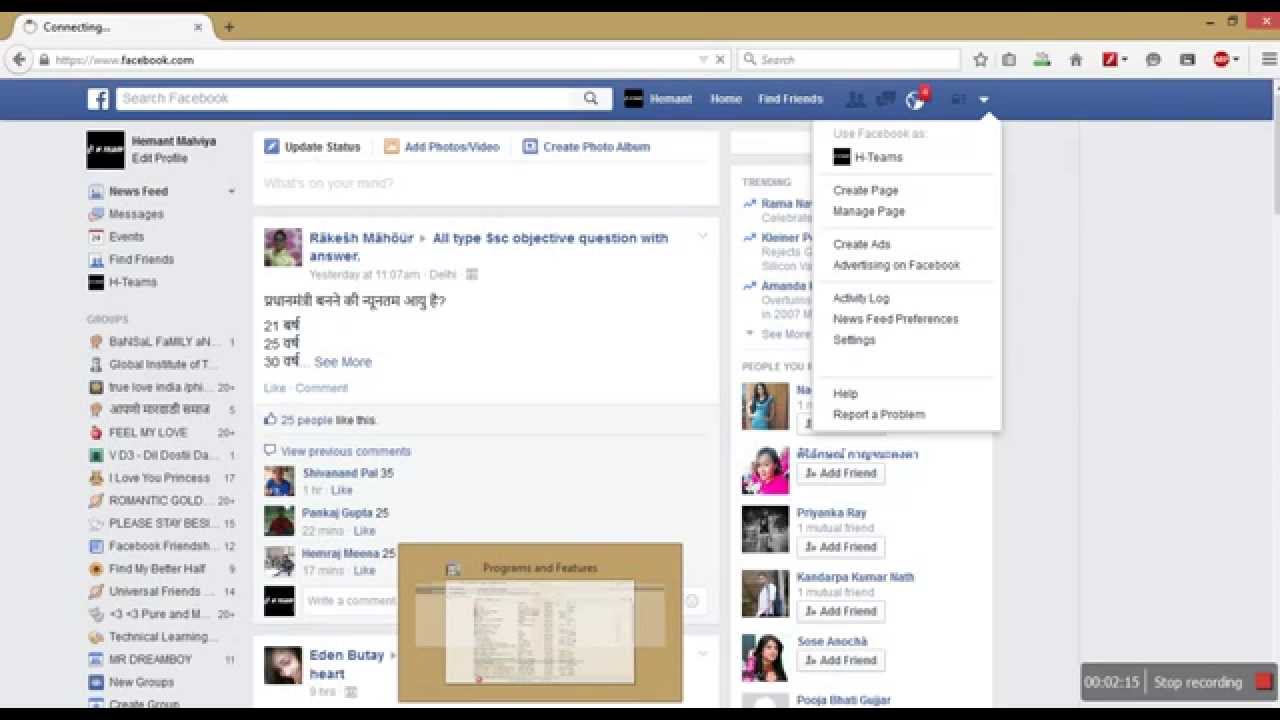1280x720 pixels.
Task: Expand post with See More link
Action: pyautogui.click(x=343, y=362)
